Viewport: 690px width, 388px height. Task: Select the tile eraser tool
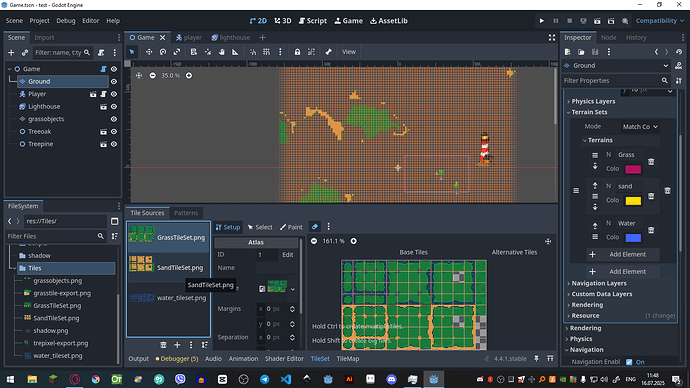[315, 227]
